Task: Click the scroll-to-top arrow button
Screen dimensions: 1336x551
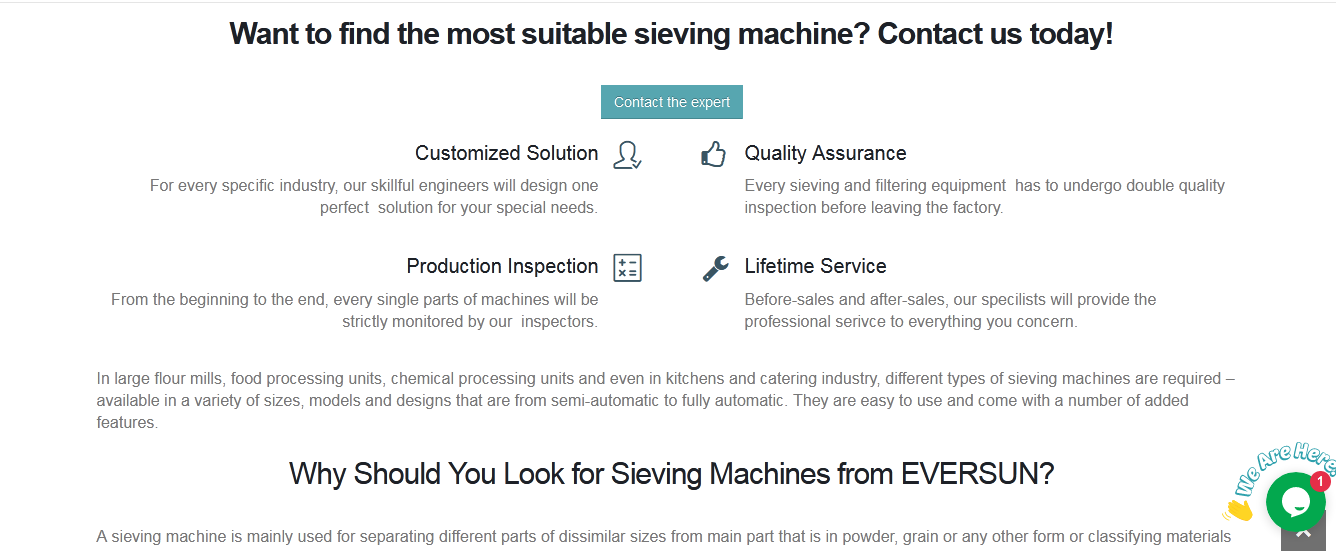Action: (1303, 535)
